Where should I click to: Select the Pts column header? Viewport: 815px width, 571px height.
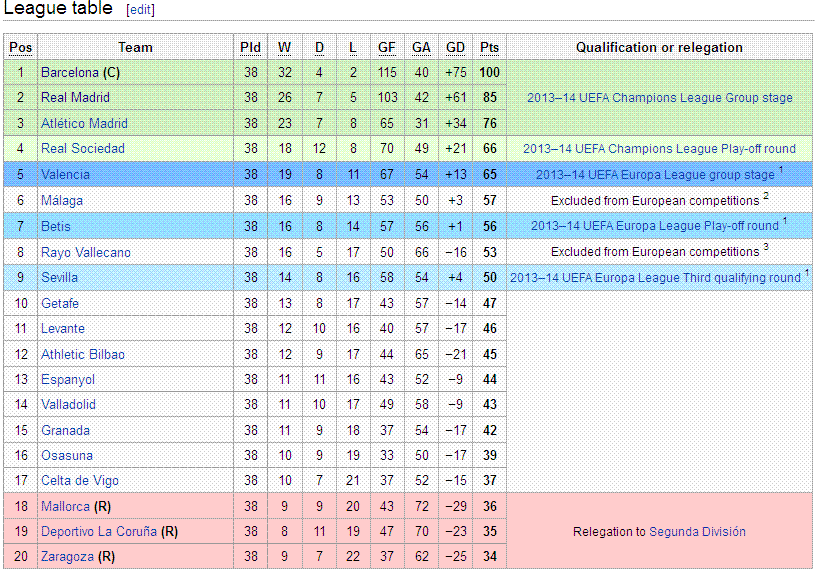[x=489, y=47]
